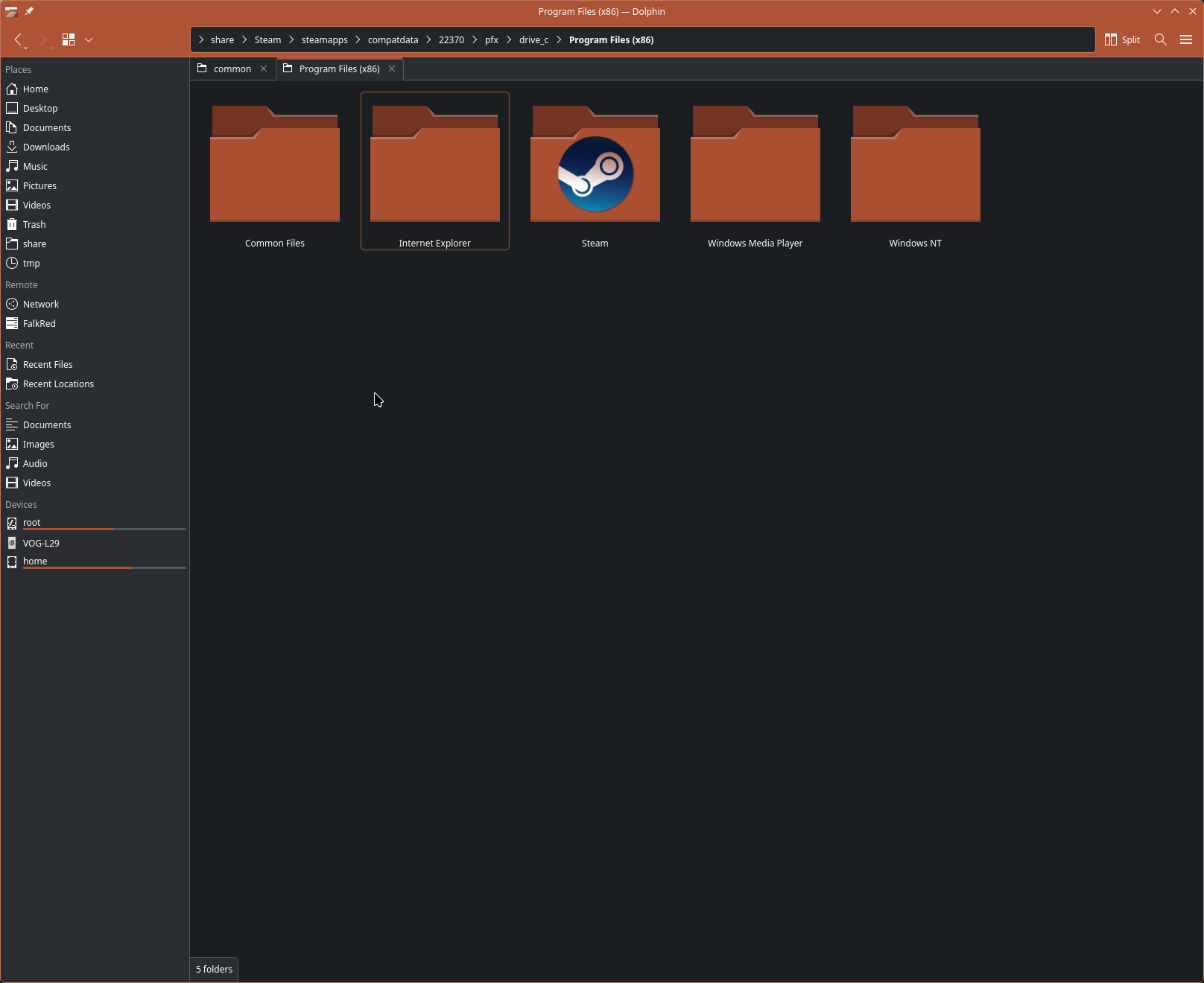Navigate to Steam in the breadcrumb
This screenshot has height=983, width=1204.
[x=267, y=40]
